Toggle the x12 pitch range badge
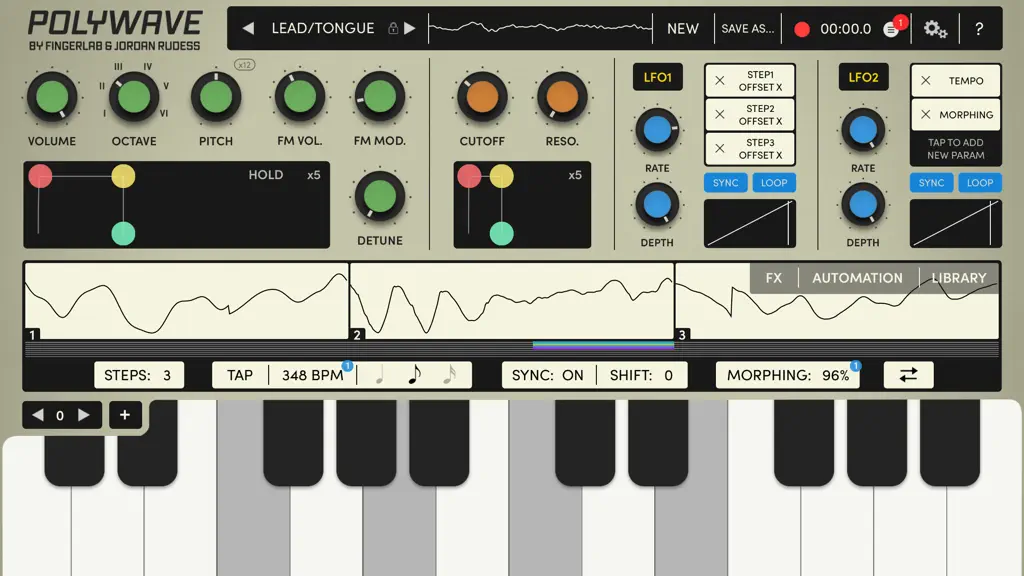 point(244,65)
